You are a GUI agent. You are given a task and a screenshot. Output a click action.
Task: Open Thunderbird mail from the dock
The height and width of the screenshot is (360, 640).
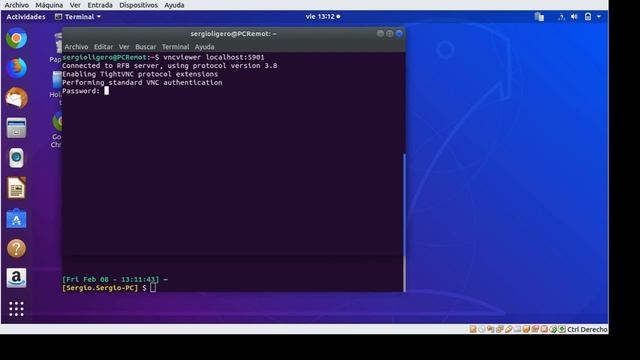[x=16, y=98]
